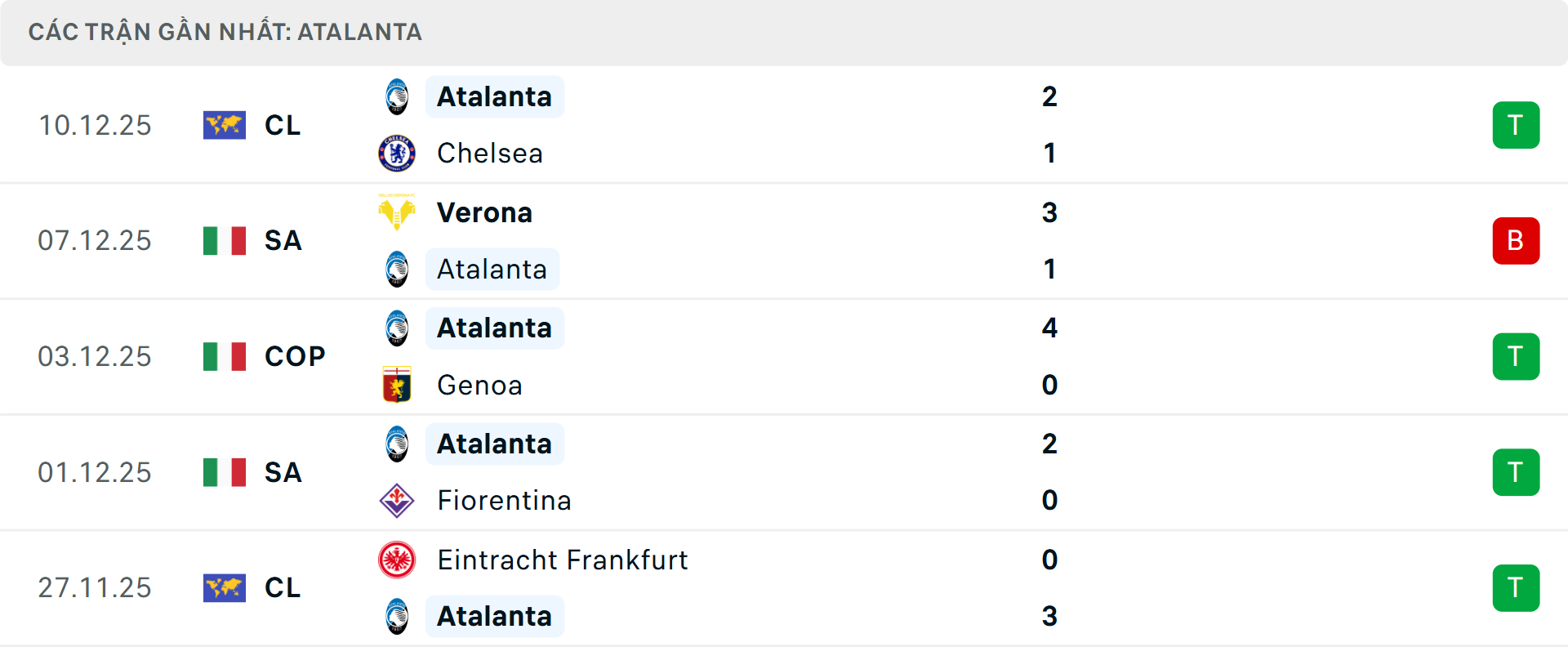Select the Chelsea club logo
The height and width of the screenshot is (647, 1568).
(397, 154)
